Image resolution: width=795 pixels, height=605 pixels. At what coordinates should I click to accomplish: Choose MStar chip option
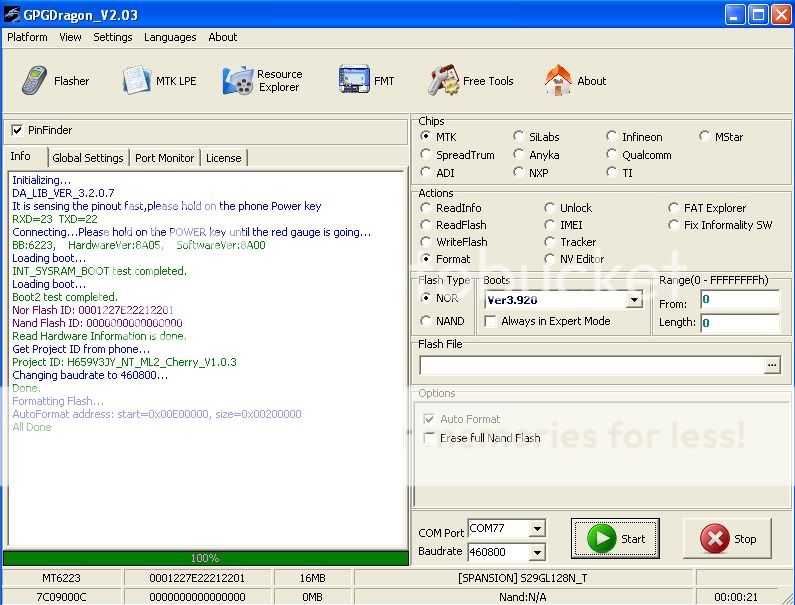704,136
